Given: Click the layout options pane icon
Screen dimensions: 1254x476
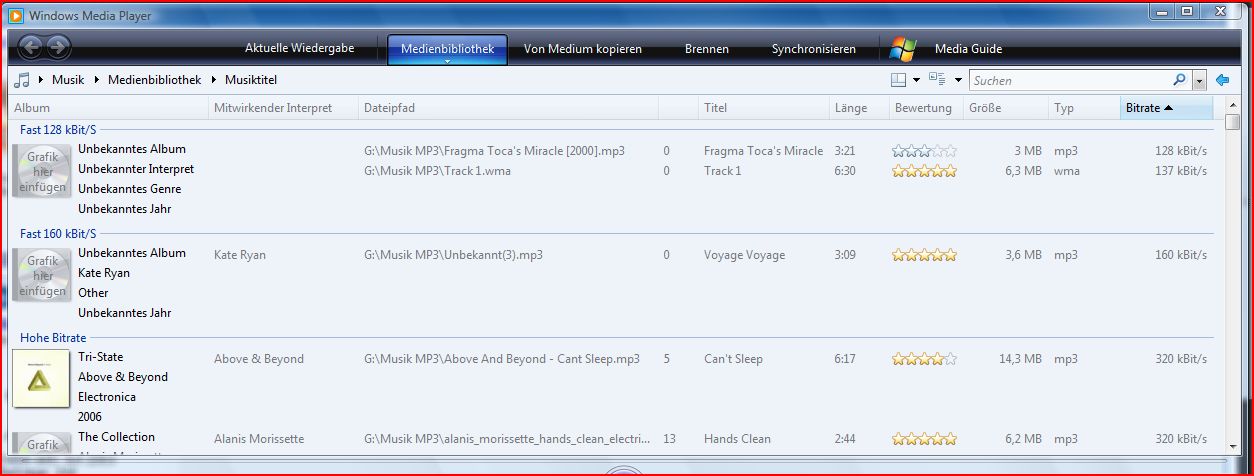Looking at the screenshot, I should pos(898,80).
